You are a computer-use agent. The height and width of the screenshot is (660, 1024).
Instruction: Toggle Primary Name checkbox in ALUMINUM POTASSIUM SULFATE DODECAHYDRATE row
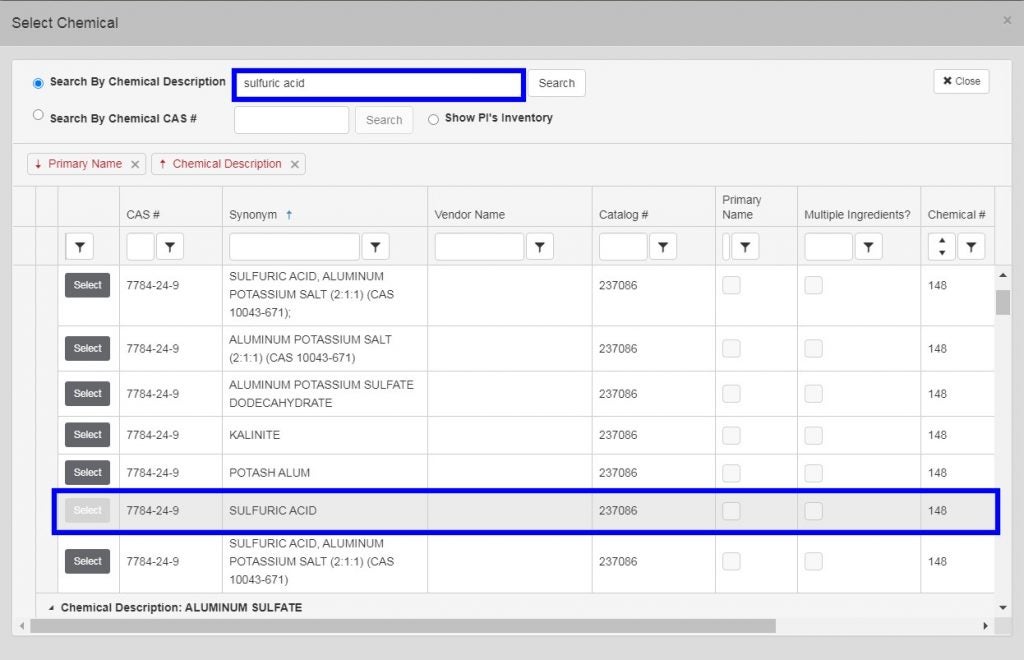[x=731, y=394]
